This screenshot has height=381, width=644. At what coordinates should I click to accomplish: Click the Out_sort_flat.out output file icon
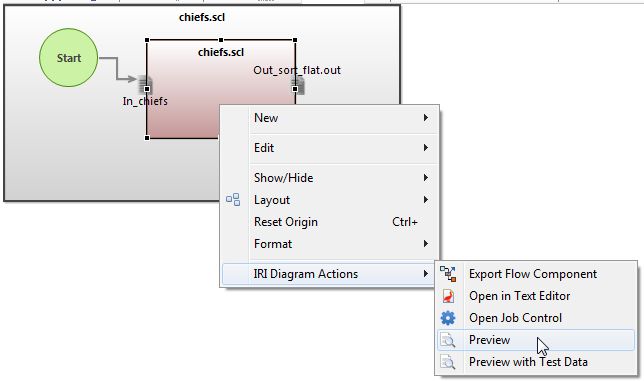pyautogui.click(x=298, y=86)
